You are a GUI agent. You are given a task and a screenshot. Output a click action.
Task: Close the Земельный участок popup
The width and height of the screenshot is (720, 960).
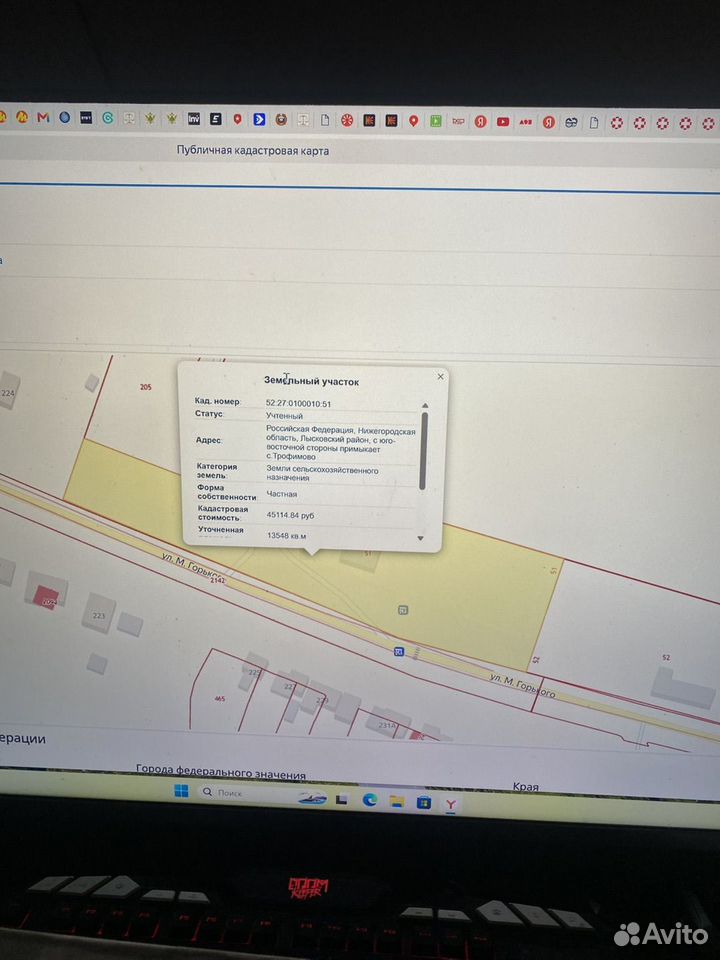point(440,377)
